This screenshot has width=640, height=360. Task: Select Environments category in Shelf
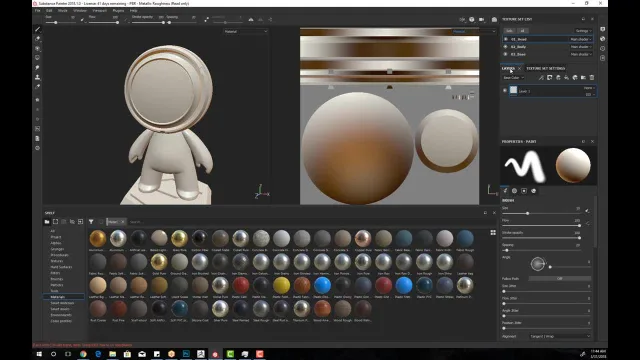pos(61,315)
